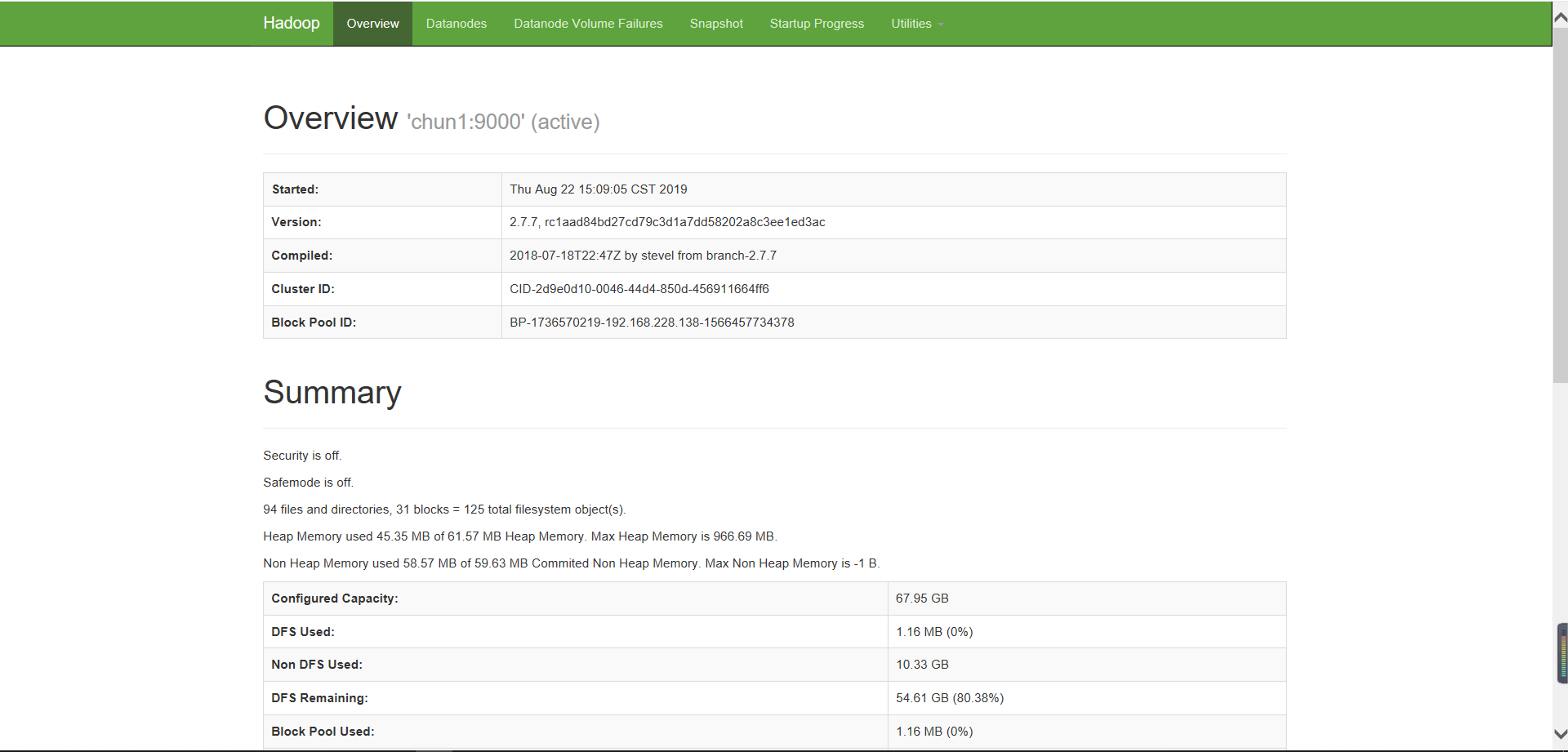Screen dimensions: 1568x752
Task: Select the '54.61 GB (80.38%)' value
Action: [950, 698]
